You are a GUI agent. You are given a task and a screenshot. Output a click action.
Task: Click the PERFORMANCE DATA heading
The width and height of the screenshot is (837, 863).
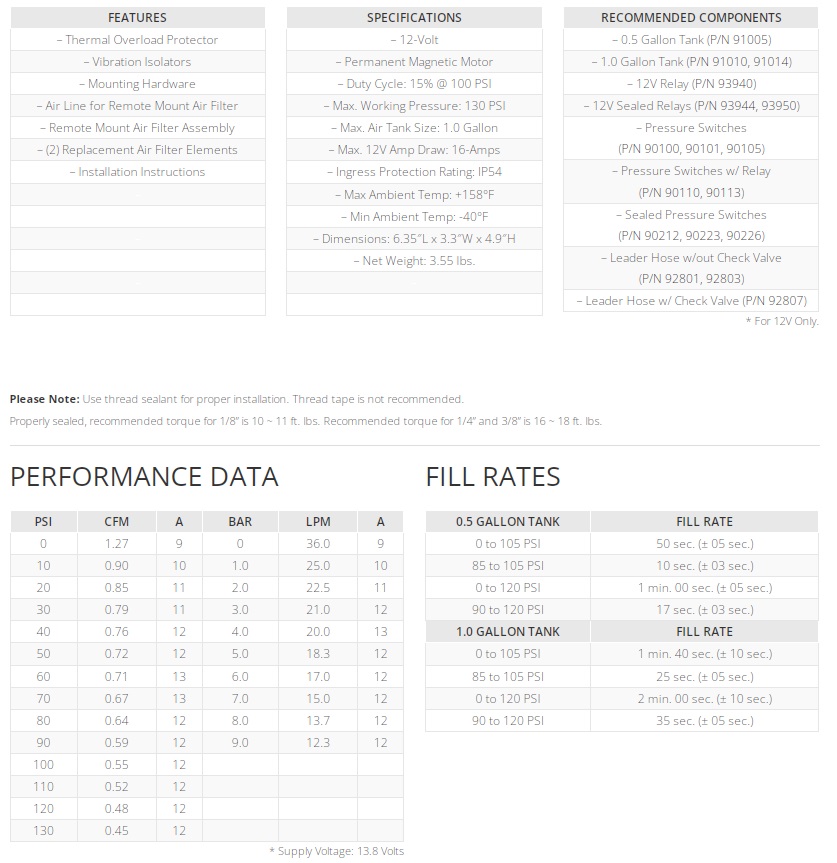point(144,477)
